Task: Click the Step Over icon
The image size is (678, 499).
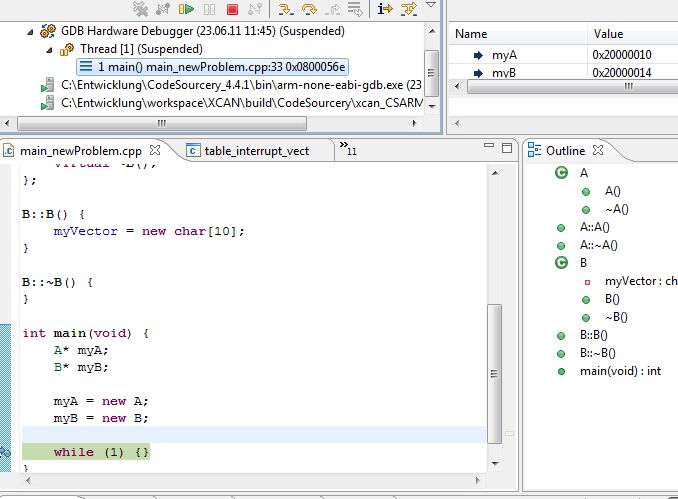Action: click(308, 9)
